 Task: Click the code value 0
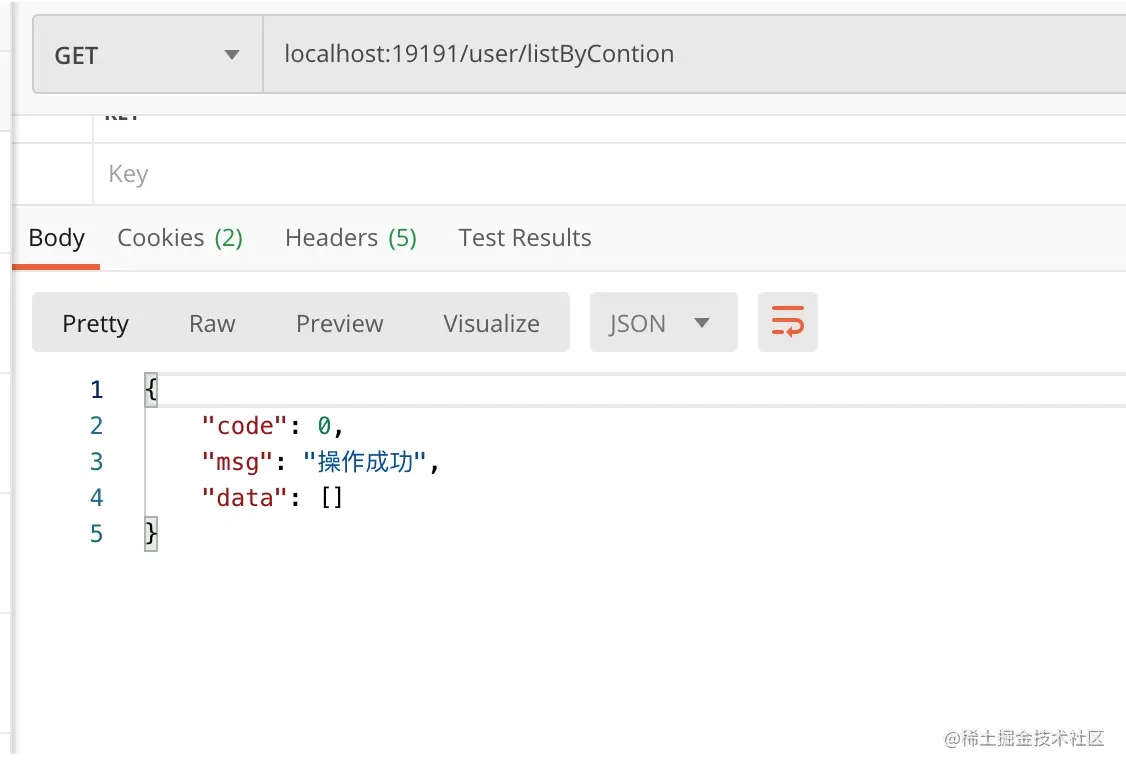pyautogui.click(x=324, y=426)
